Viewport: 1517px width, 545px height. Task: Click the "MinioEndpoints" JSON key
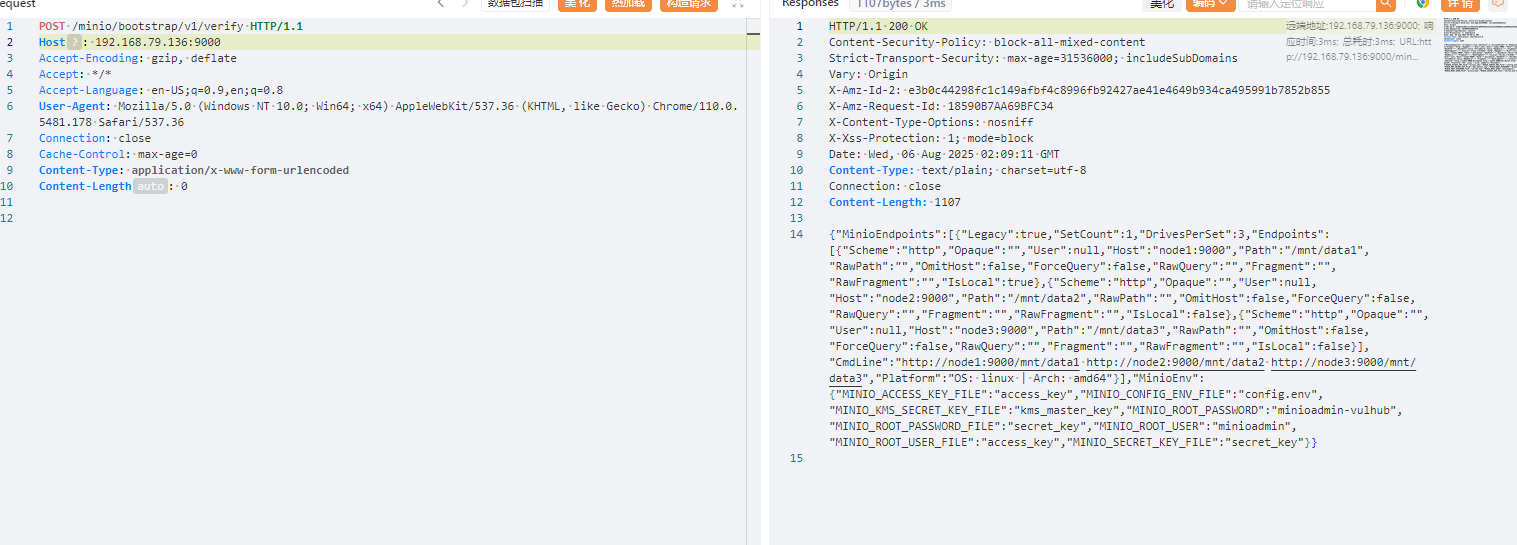[888, 234]
